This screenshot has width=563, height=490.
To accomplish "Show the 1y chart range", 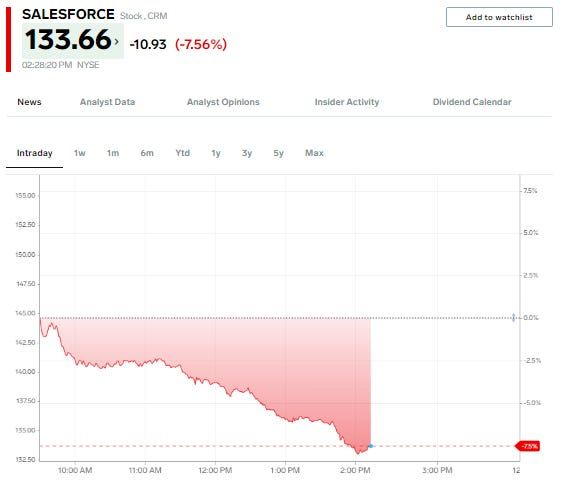I will tap(216, 153).
